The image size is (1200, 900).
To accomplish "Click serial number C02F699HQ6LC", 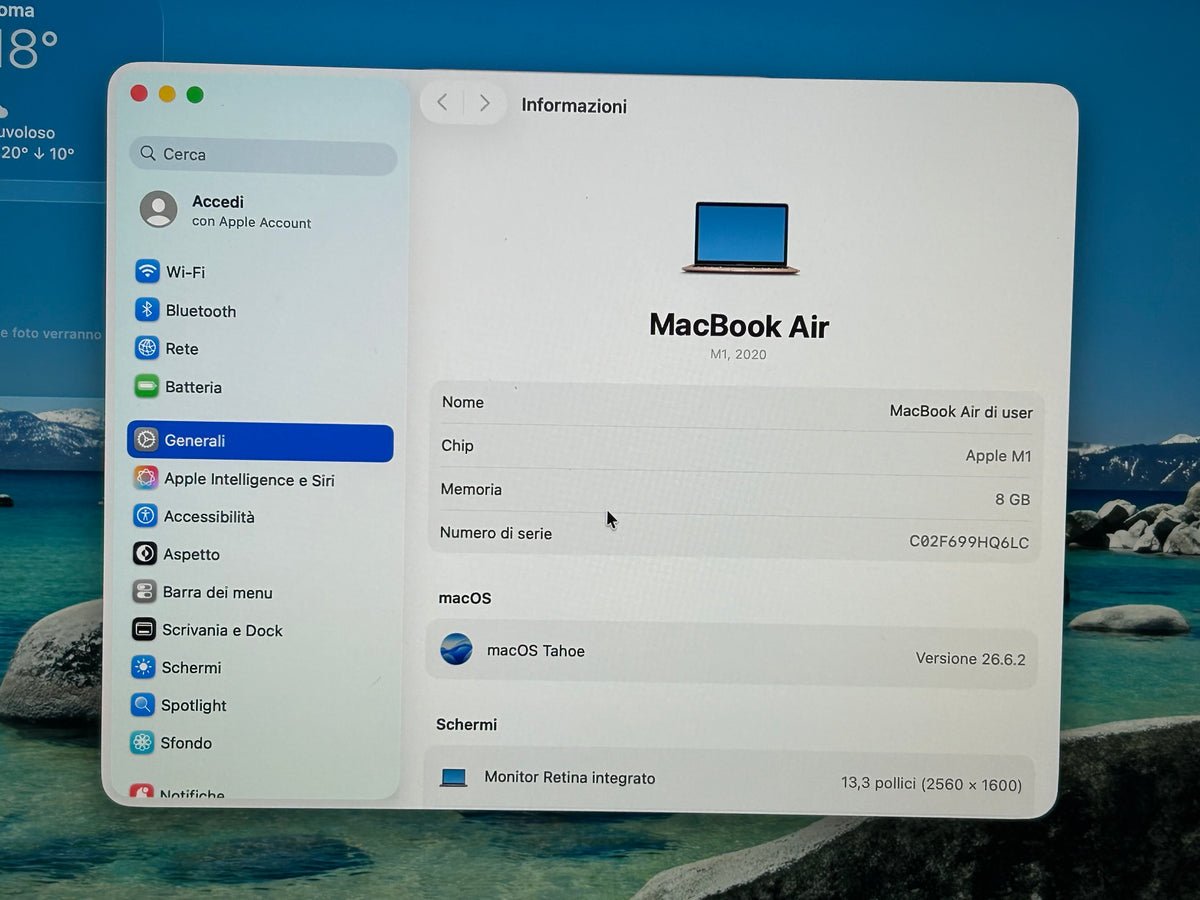I will pyautogui.click(x=968, y=543).
